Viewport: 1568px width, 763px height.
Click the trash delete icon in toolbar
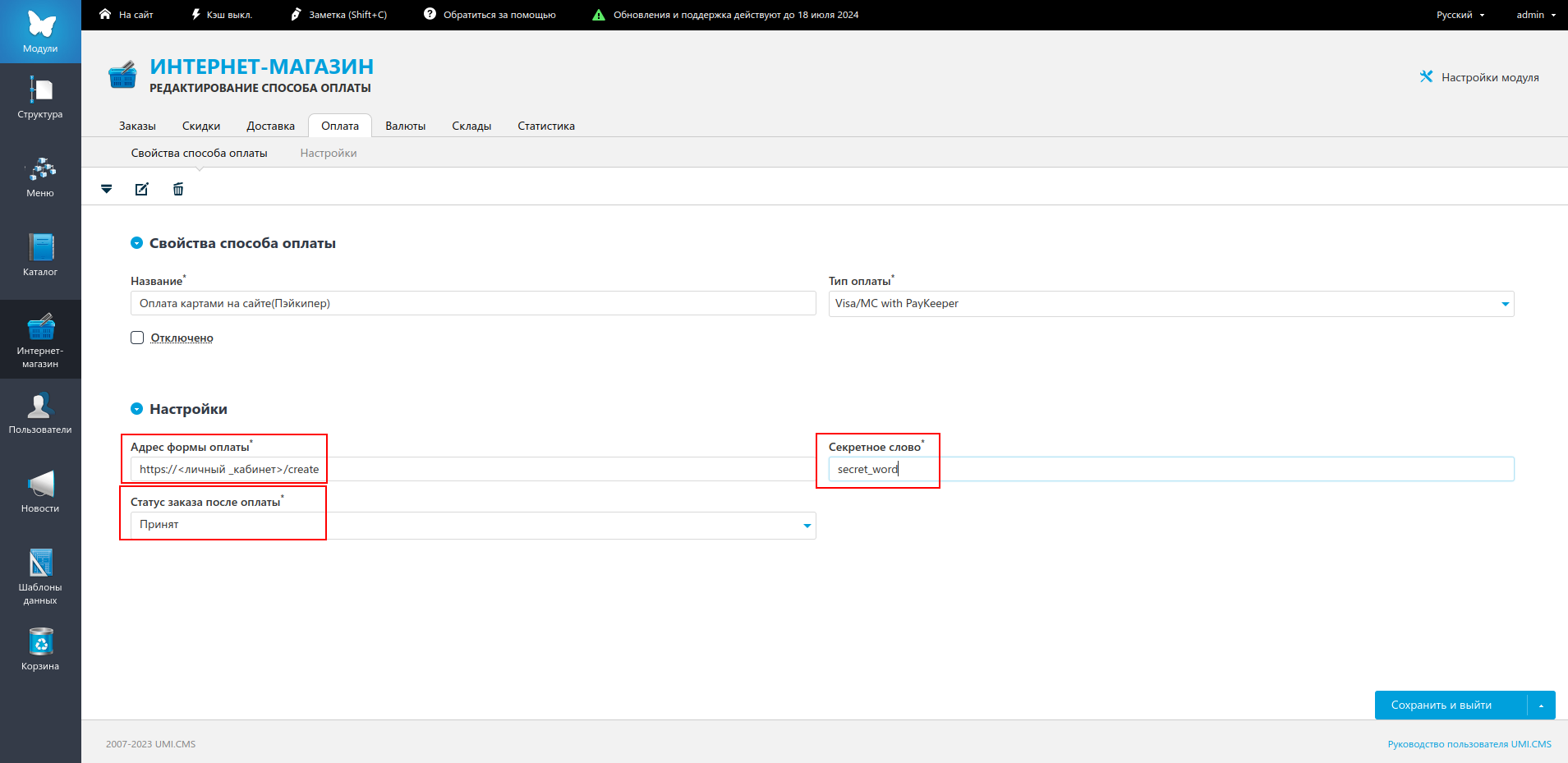tap(178, 190)
